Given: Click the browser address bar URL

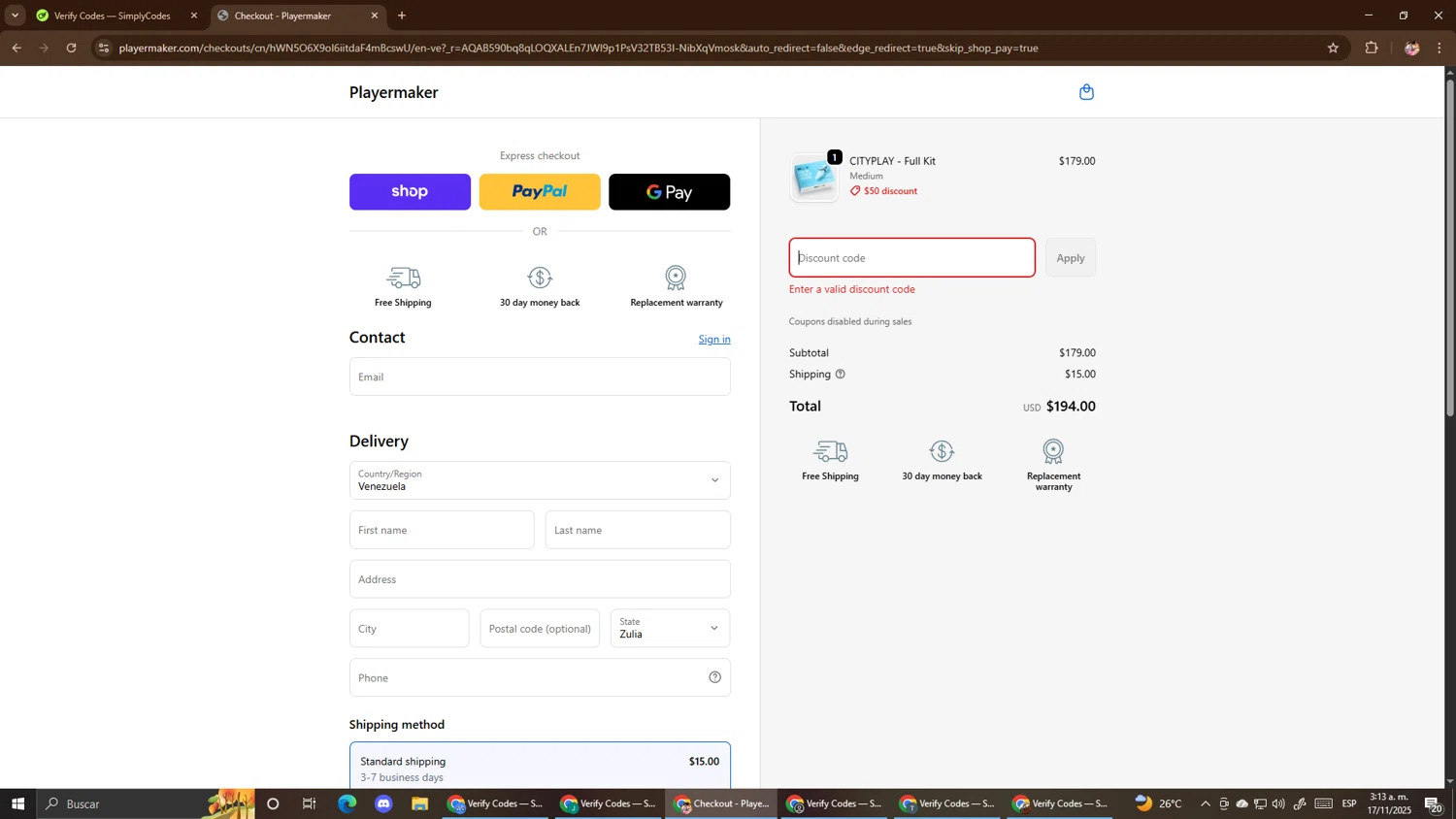Looking at the screenshot, I should tap(579, 48).
